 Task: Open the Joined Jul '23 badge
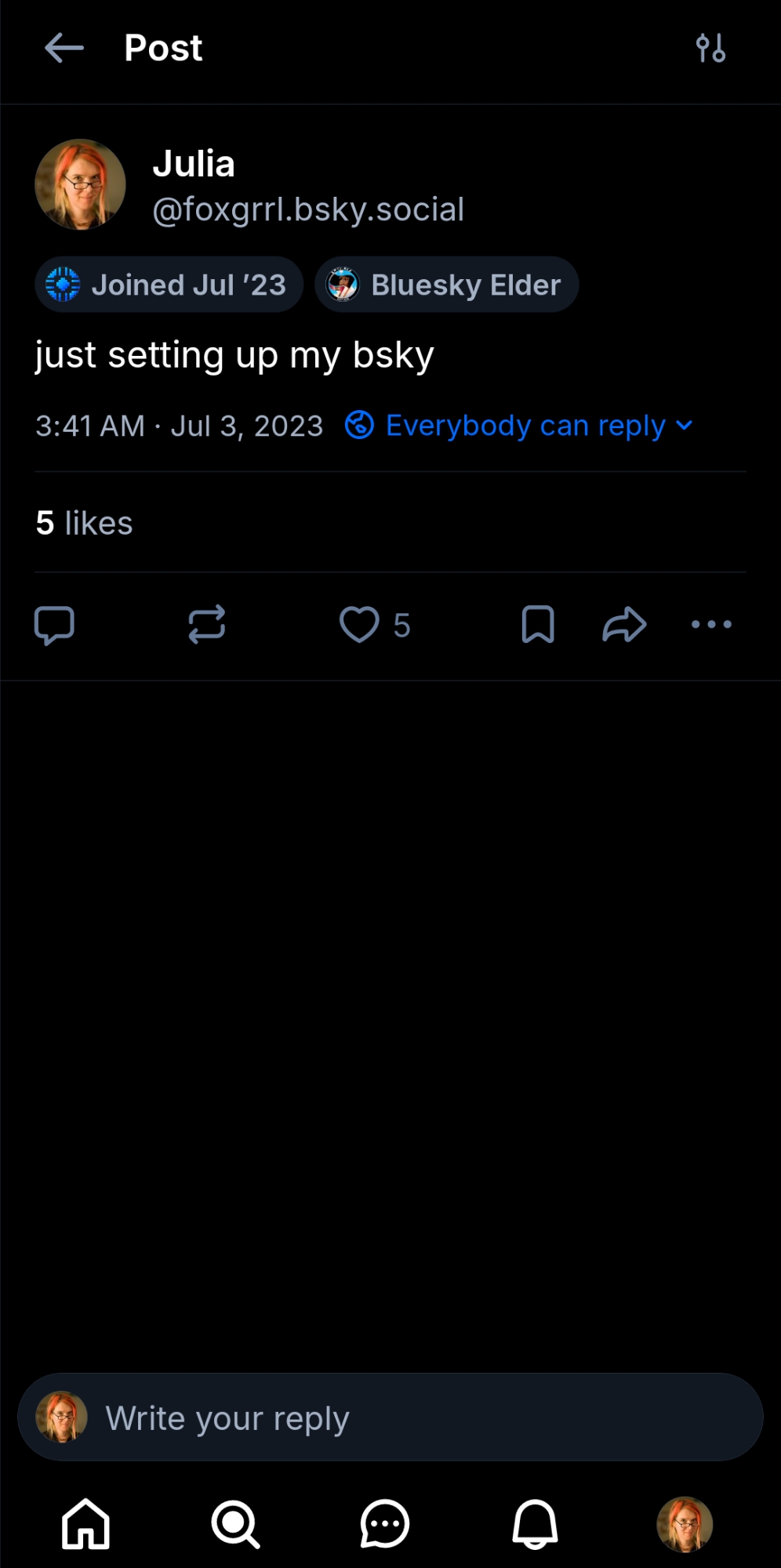(x=169, y=285)
